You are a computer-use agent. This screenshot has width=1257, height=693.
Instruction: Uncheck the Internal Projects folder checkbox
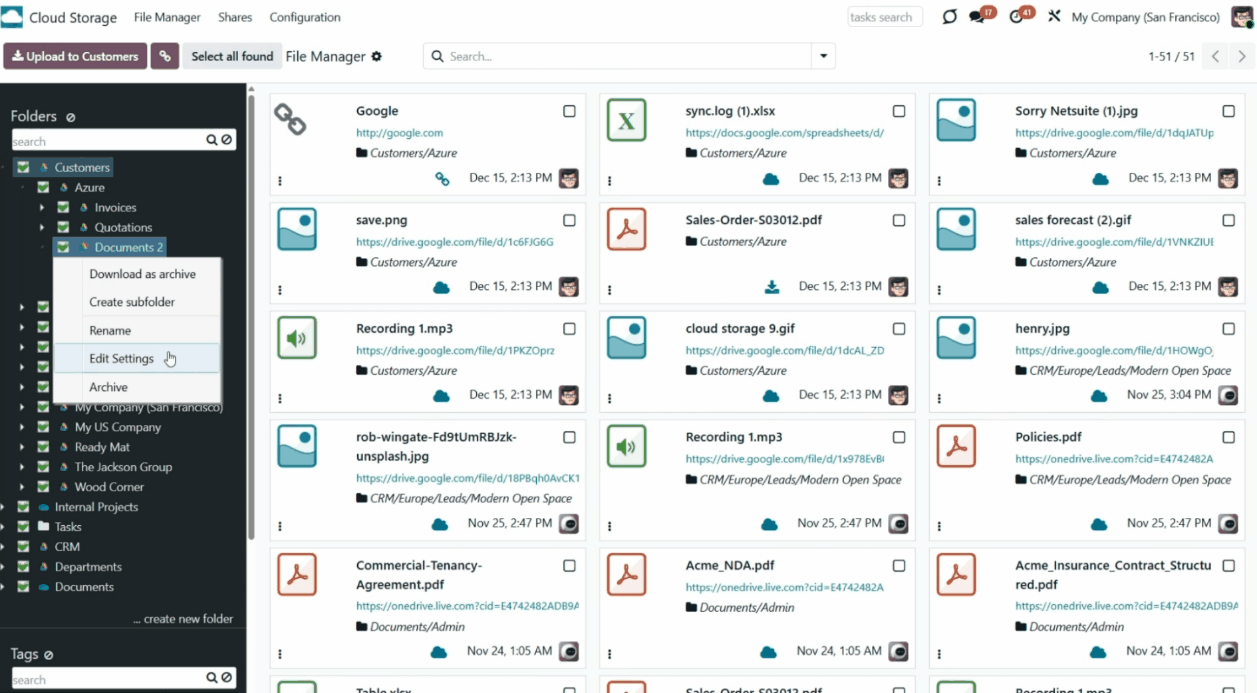point(23,507)
